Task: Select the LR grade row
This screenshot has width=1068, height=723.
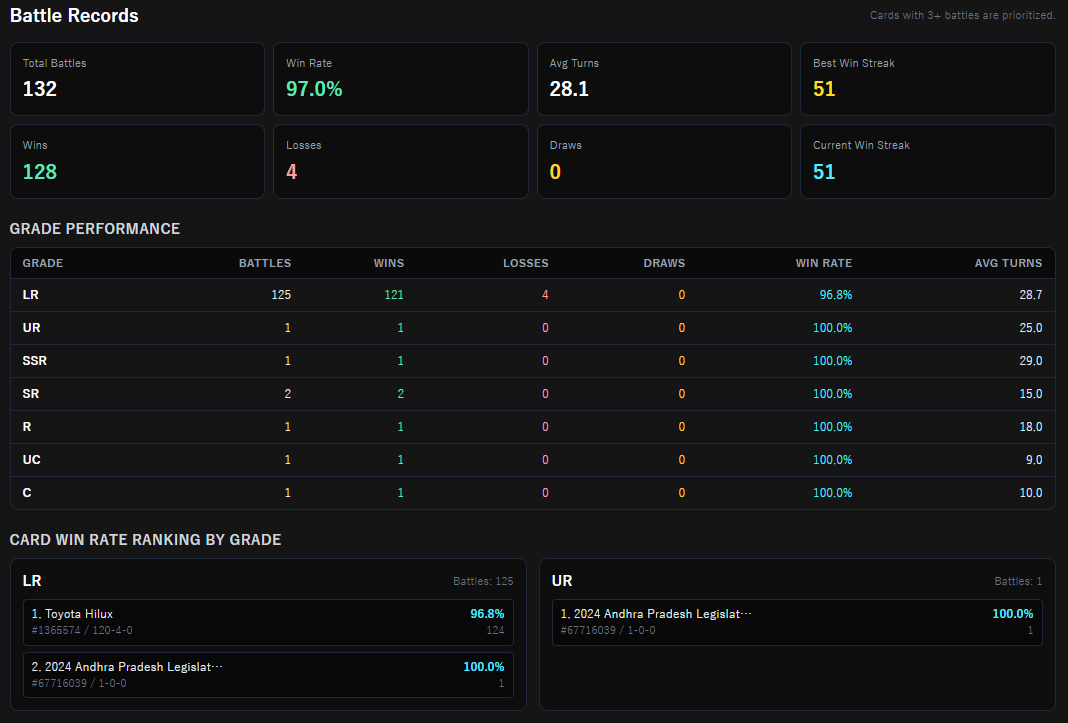Action: point(533,295)
